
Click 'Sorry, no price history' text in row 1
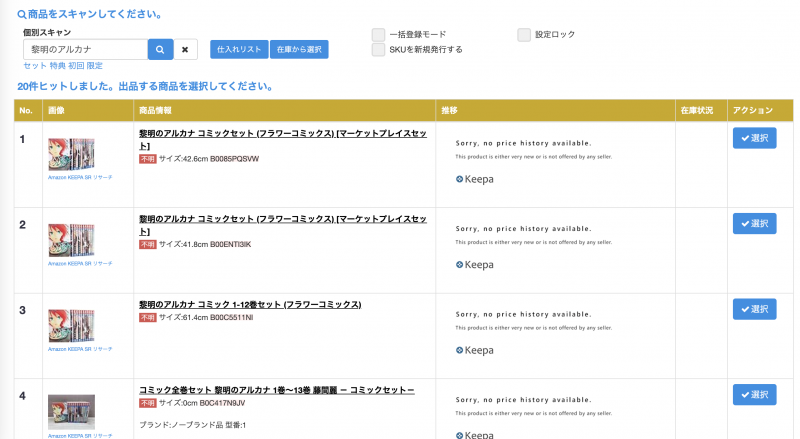click(523, 143)
